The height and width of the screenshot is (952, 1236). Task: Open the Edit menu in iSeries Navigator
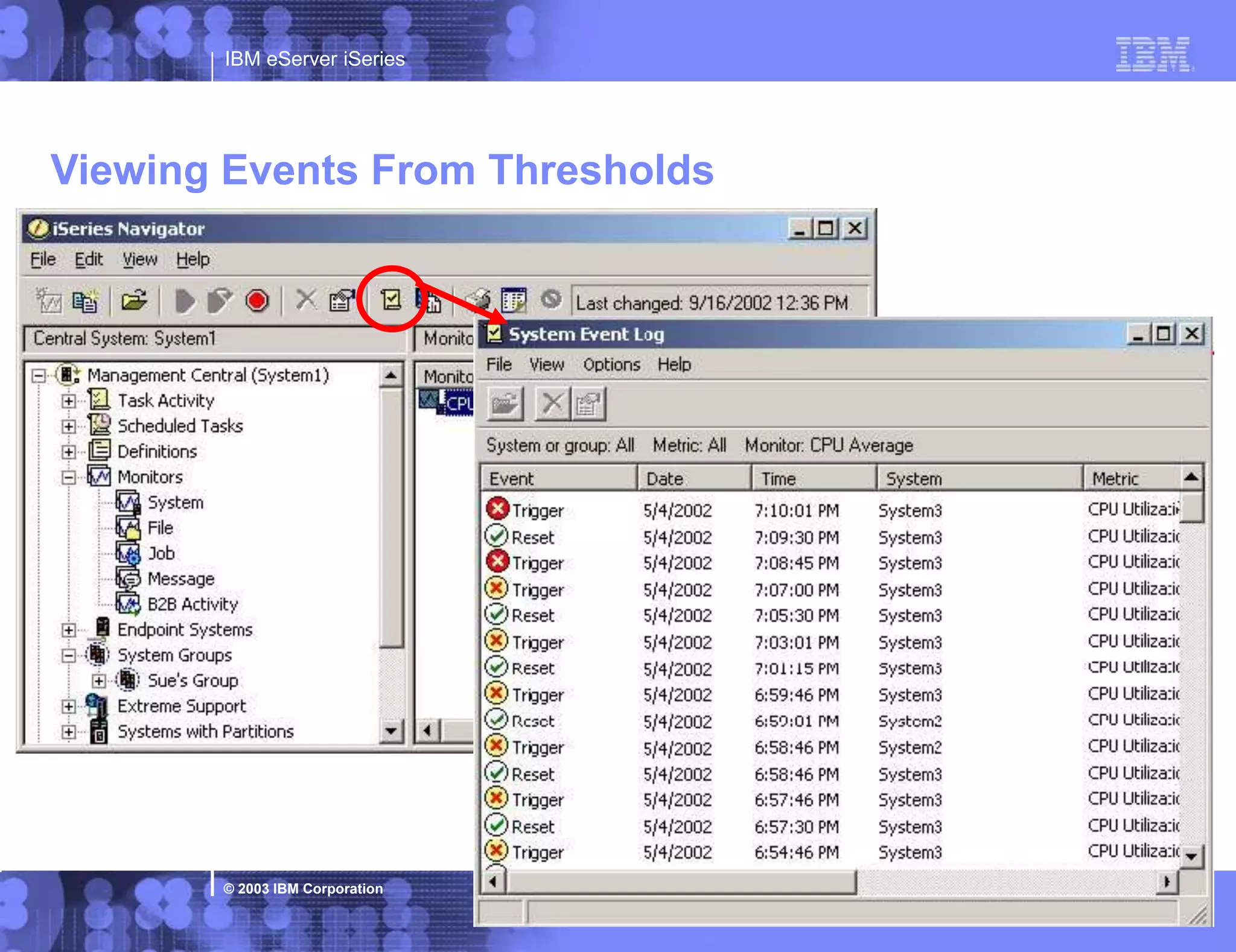coord(88,259)
